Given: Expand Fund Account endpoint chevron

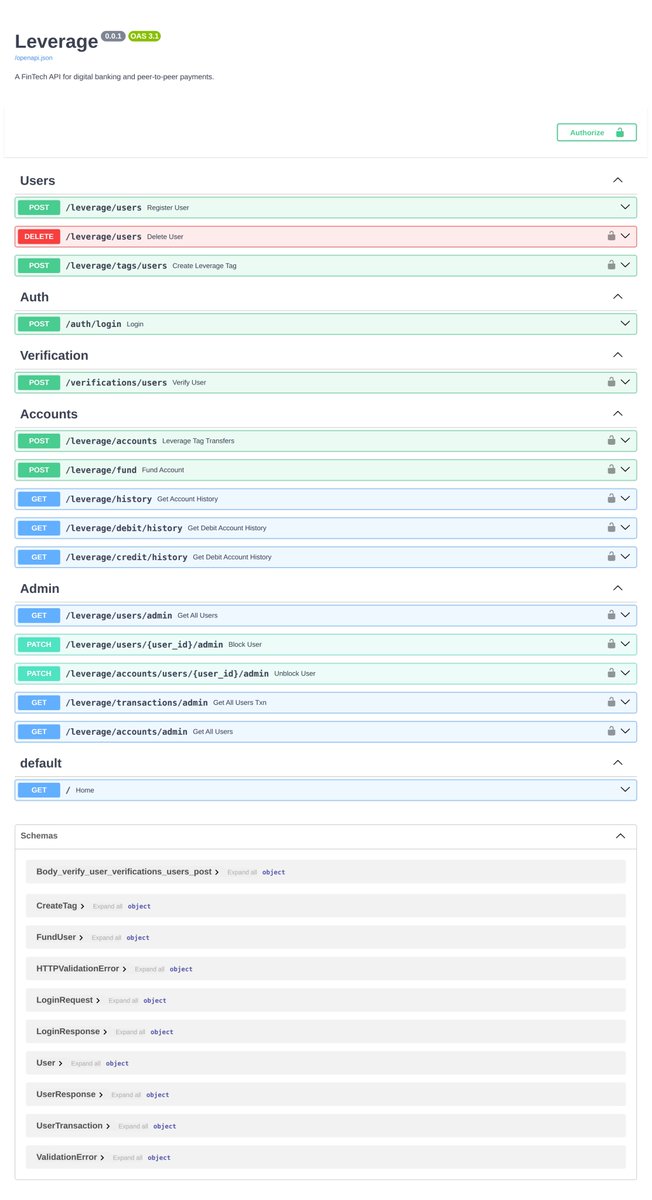Looking at the screenshot, I should click(x=626, y=469).
